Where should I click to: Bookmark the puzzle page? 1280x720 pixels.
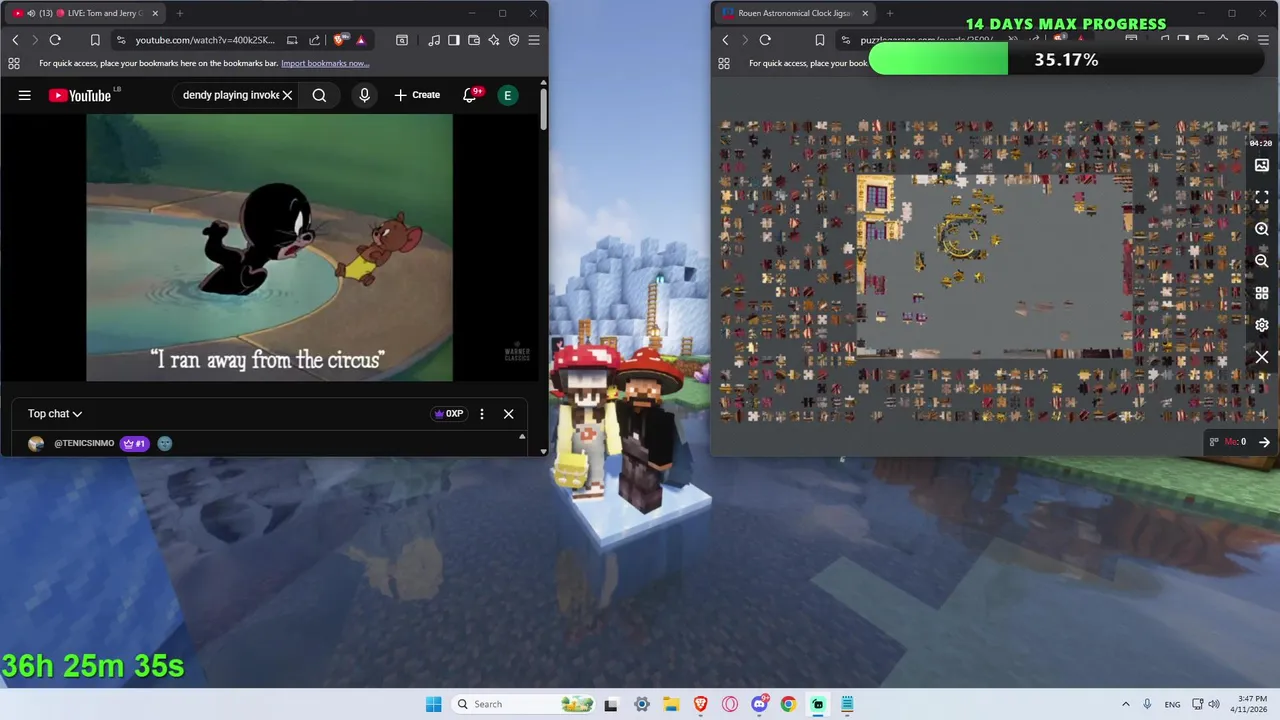point(820,40)
